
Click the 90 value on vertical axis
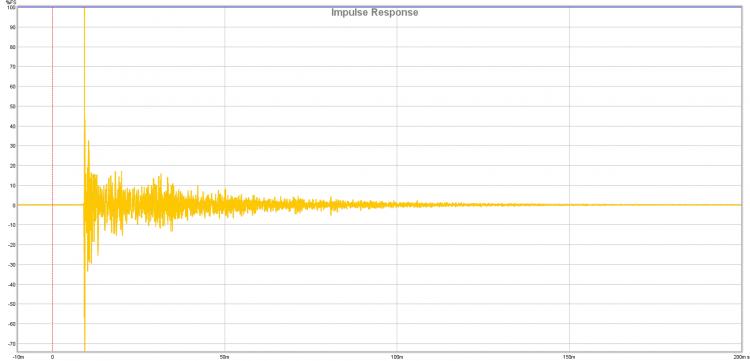13,27
